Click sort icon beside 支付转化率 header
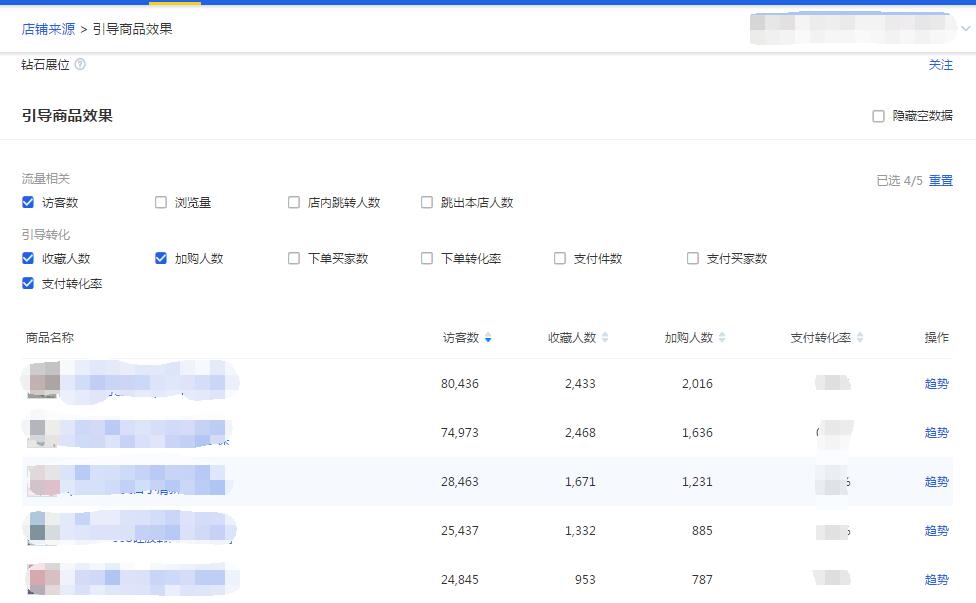976x603 pixels. click(860, 338)
